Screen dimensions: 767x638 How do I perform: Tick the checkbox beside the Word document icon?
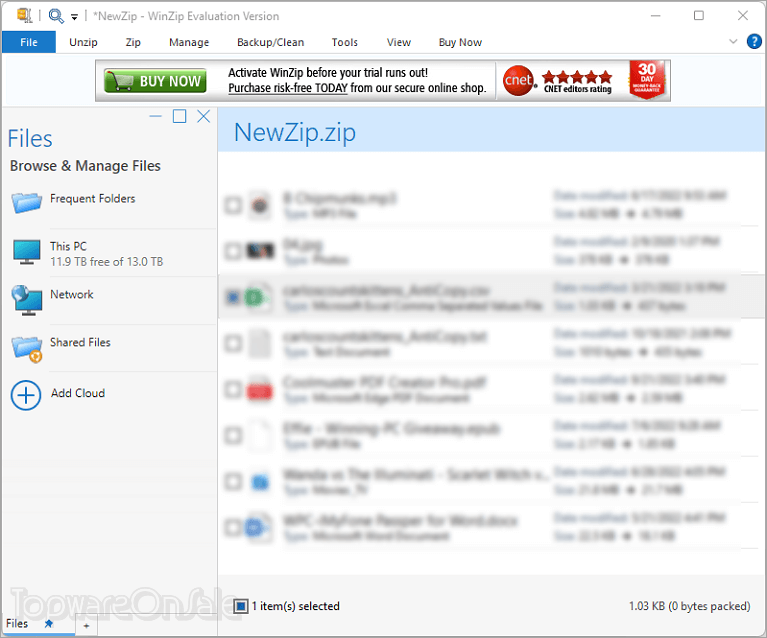point(233,527)
